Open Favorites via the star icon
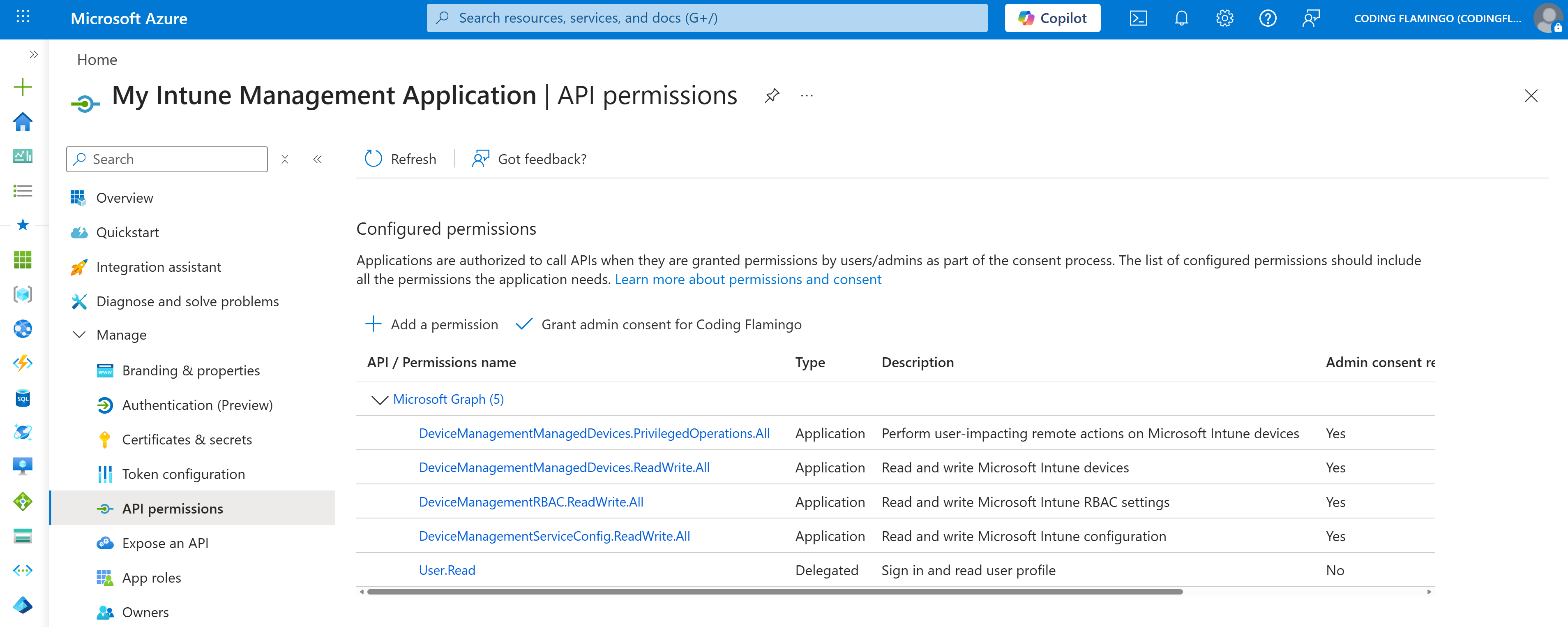1568x627 pixels. tap(23, 225)
